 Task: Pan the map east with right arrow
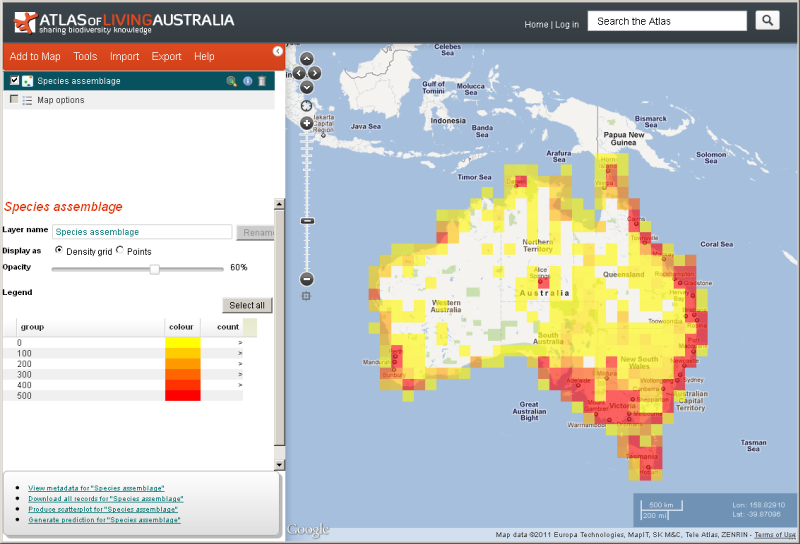316,73
